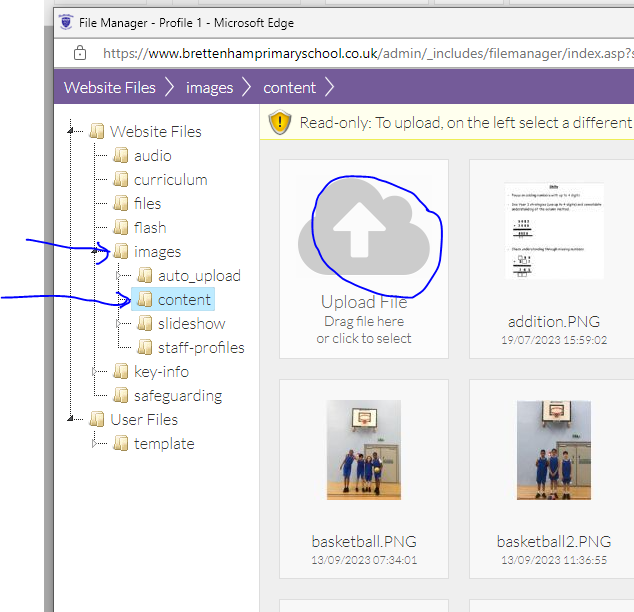Click the date 19/07/2023 15:59:02
634x612 pixels.
point(554,340)
